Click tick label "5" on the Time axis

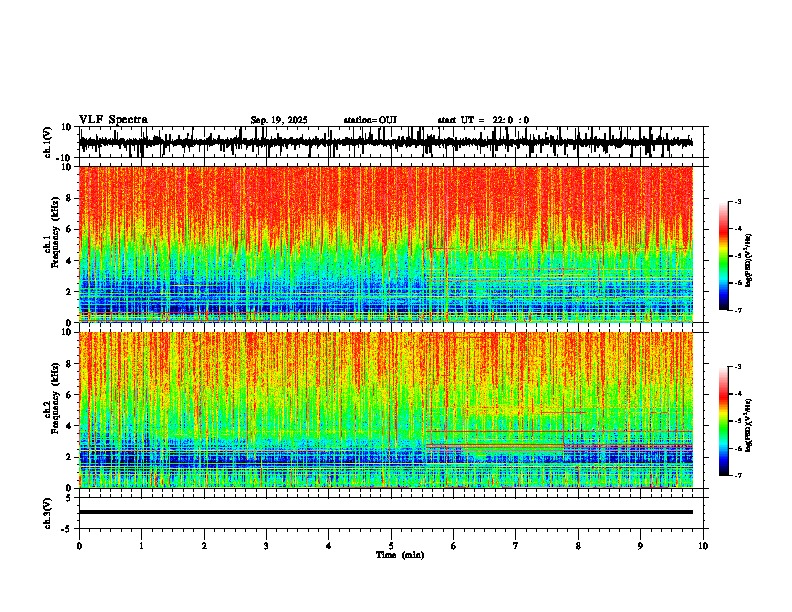coord(391,546)
